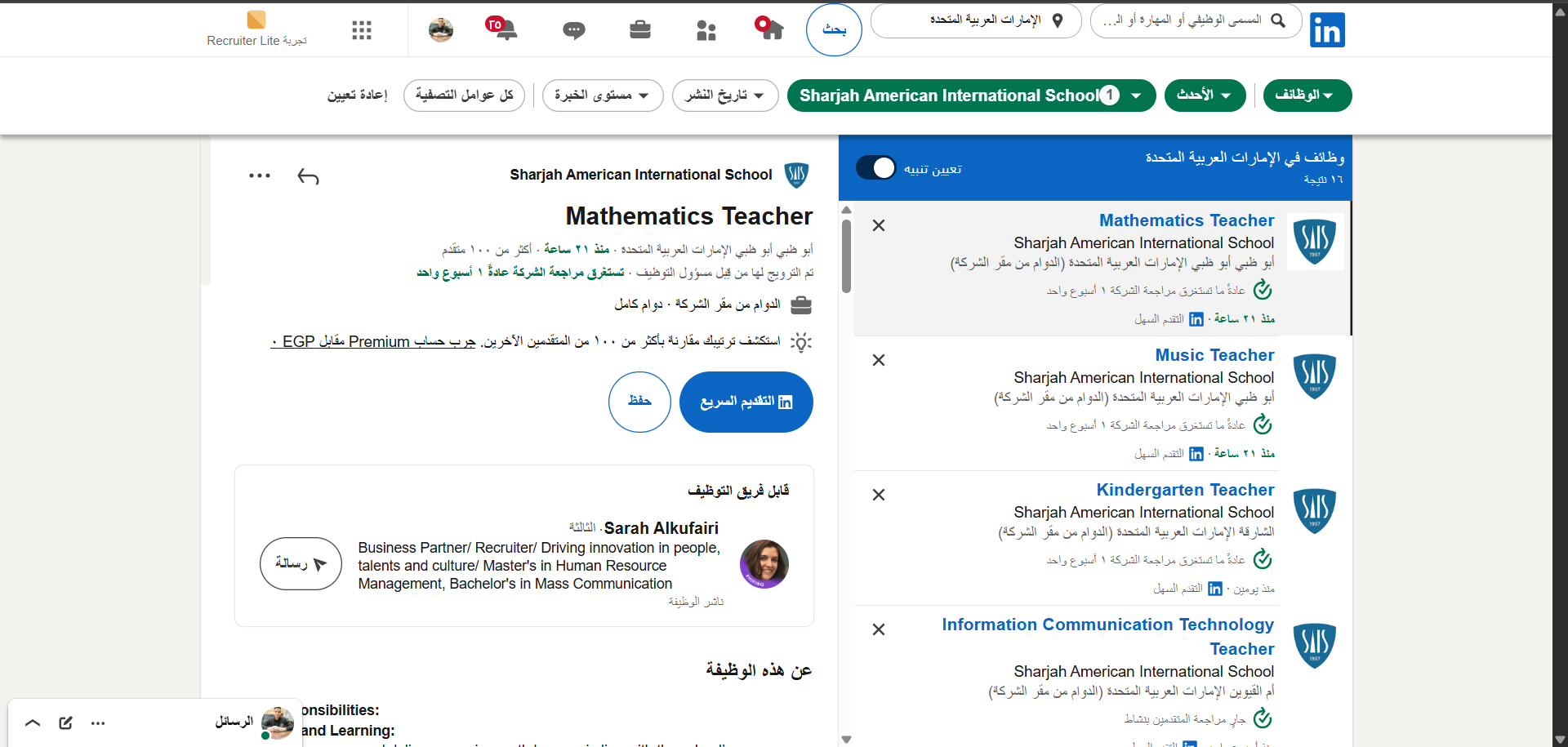Open the Music Teacher listing title
The image size is (1568, 747).
click(x=1214, y=355)
